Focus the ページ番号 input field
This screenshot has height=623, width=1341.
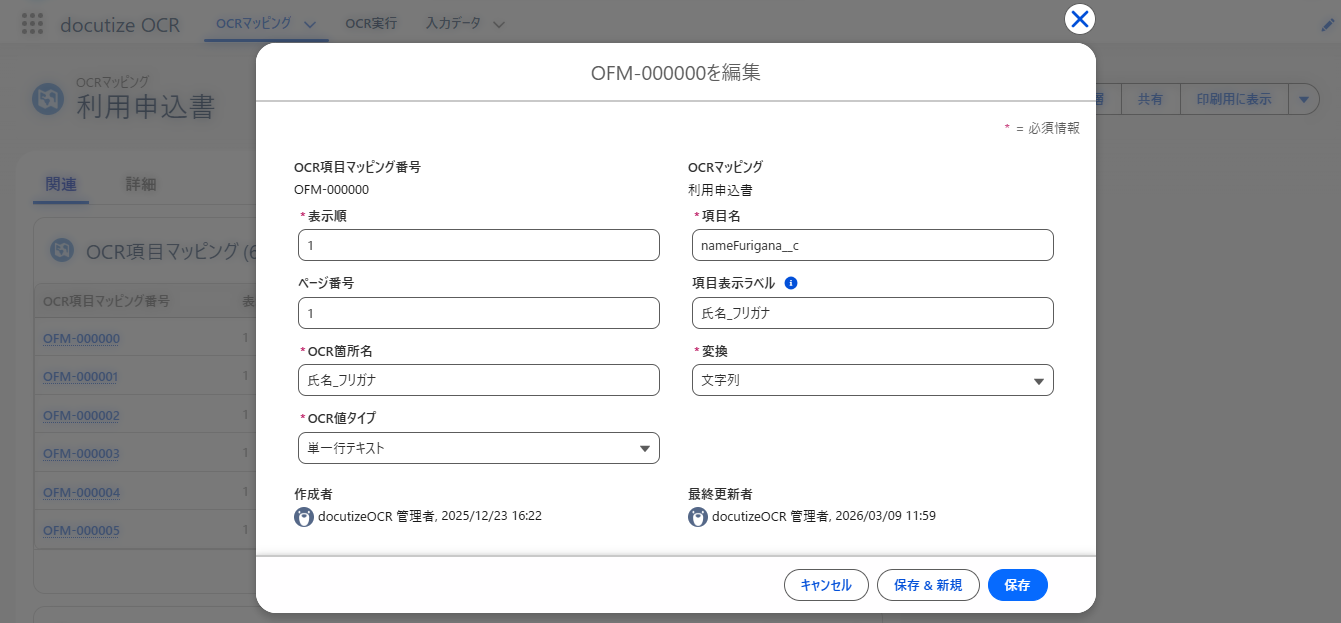[478, 313]
